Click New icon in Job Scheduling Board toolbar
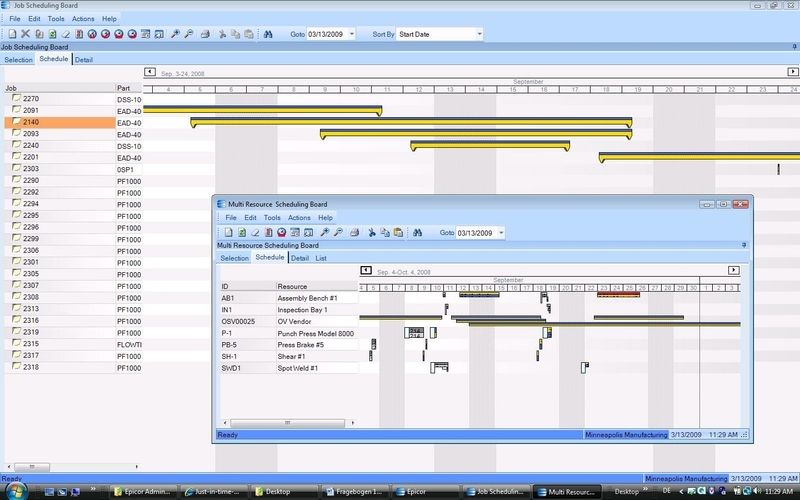800x500 pixels. coord(11,34)
